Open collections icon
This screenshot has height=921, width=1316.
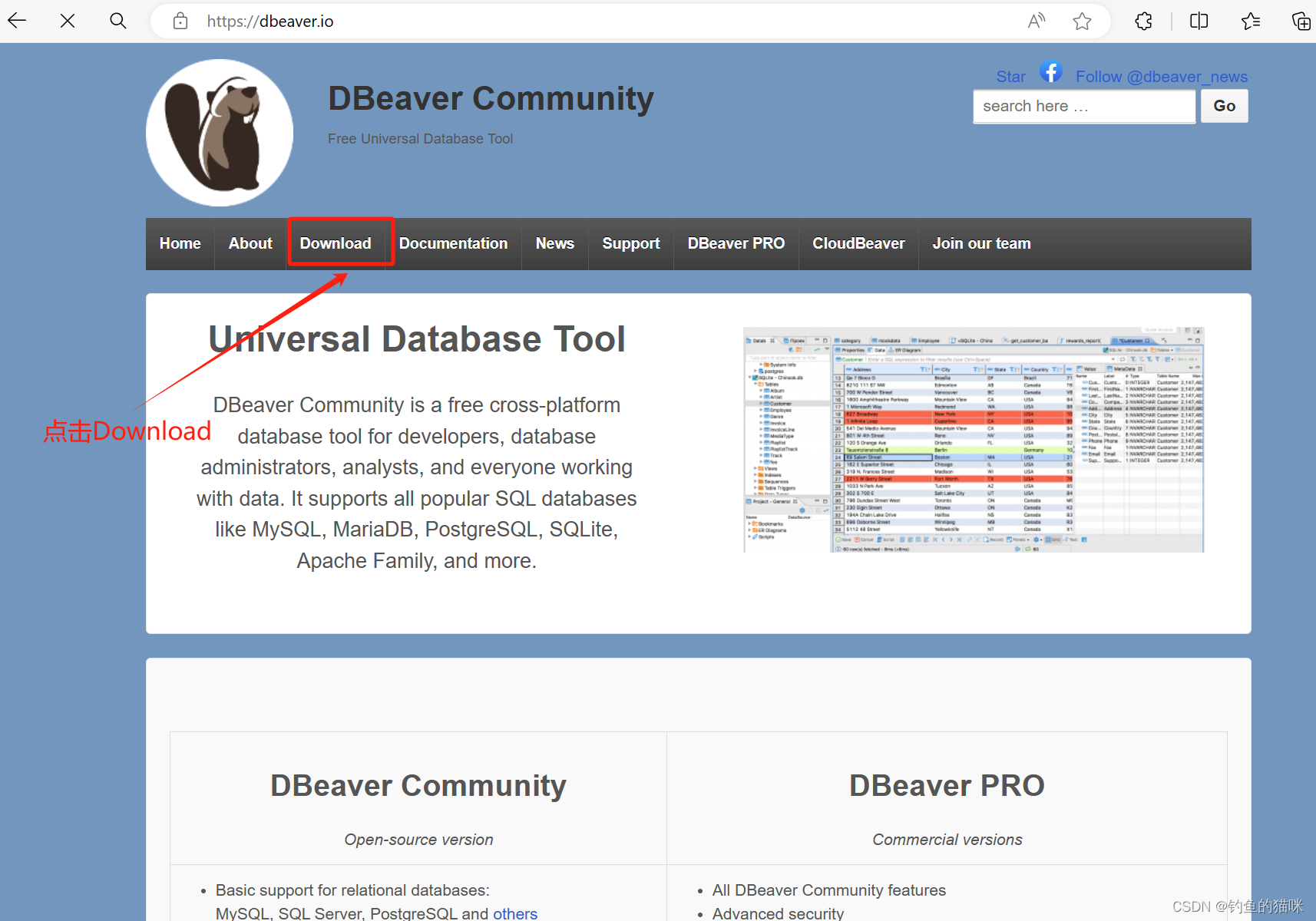tap(1301, 21)
